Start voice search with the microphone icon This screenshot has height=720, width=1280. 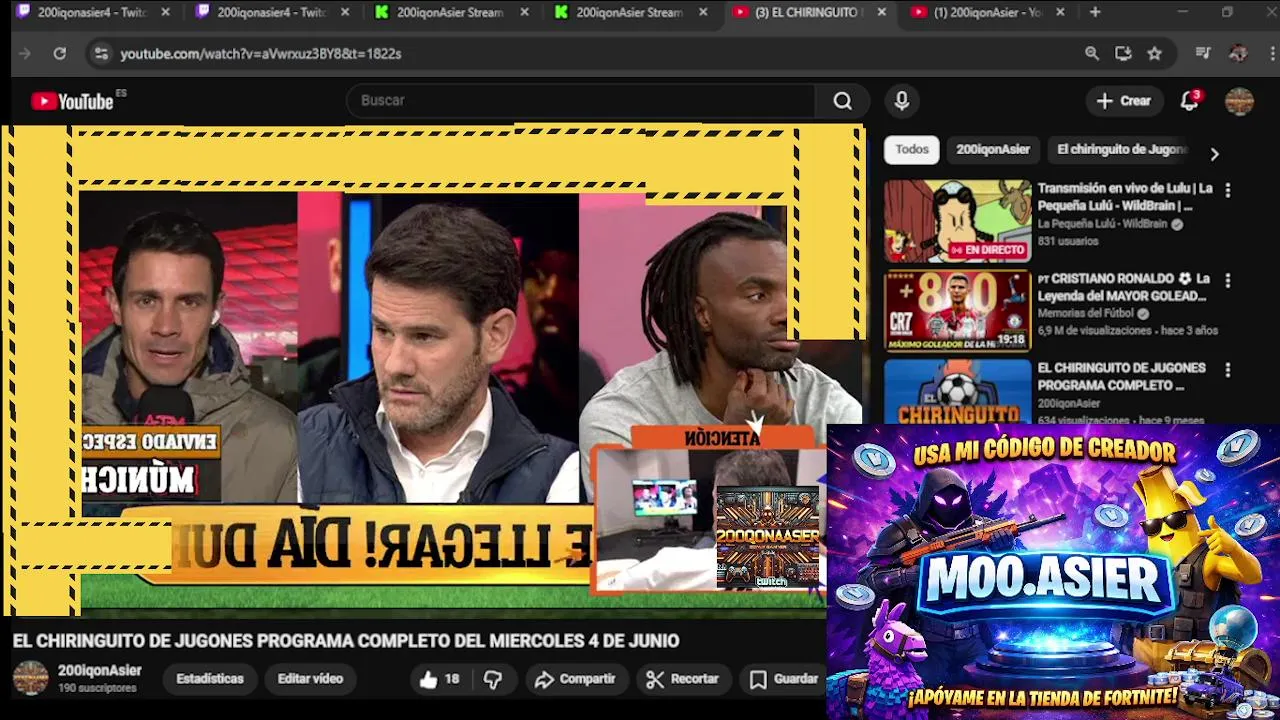[902, 101]
